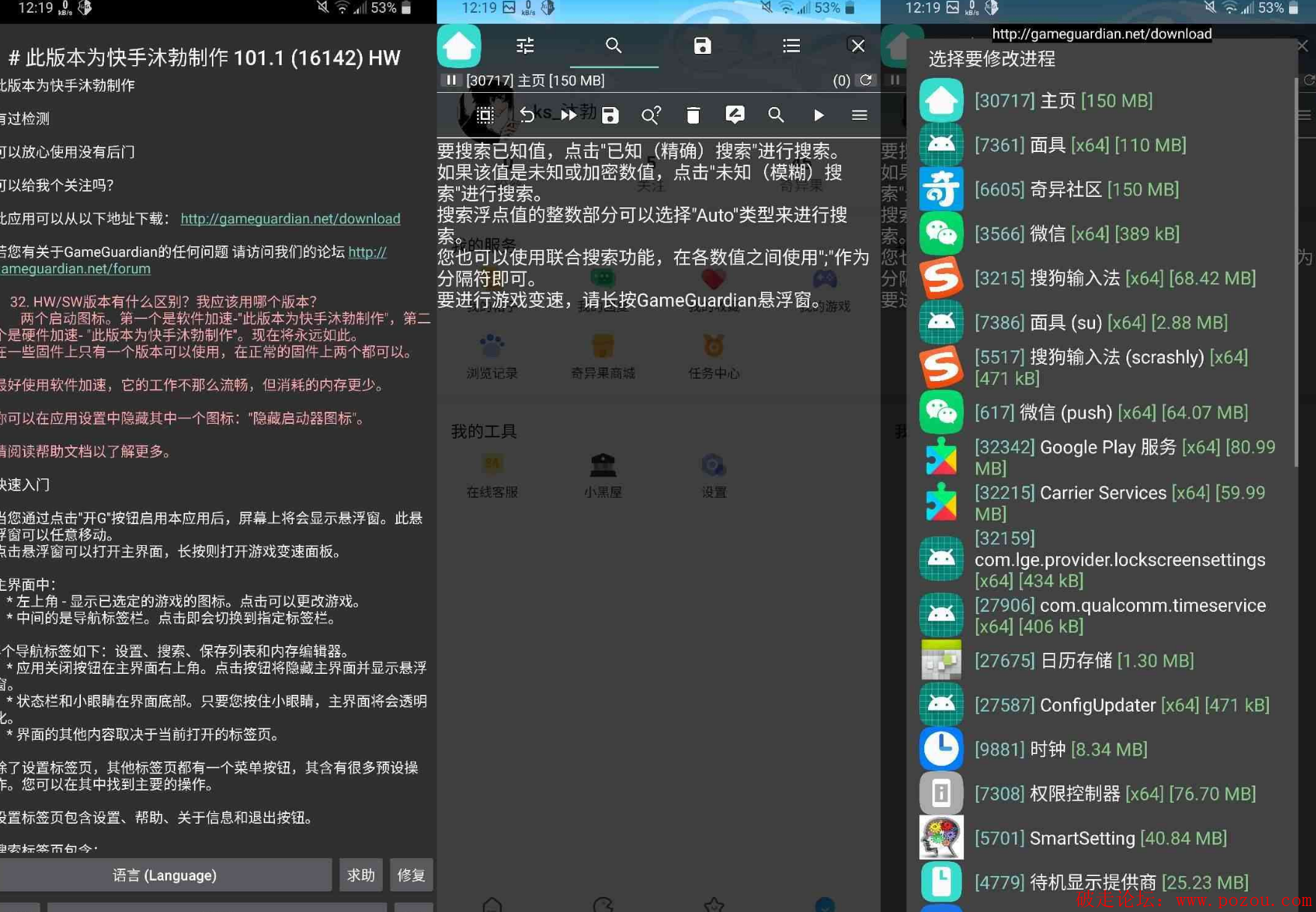Screen dimensions: 1316x912
Task: Click the fast-forward speed icon
Action: click(569, 115)
